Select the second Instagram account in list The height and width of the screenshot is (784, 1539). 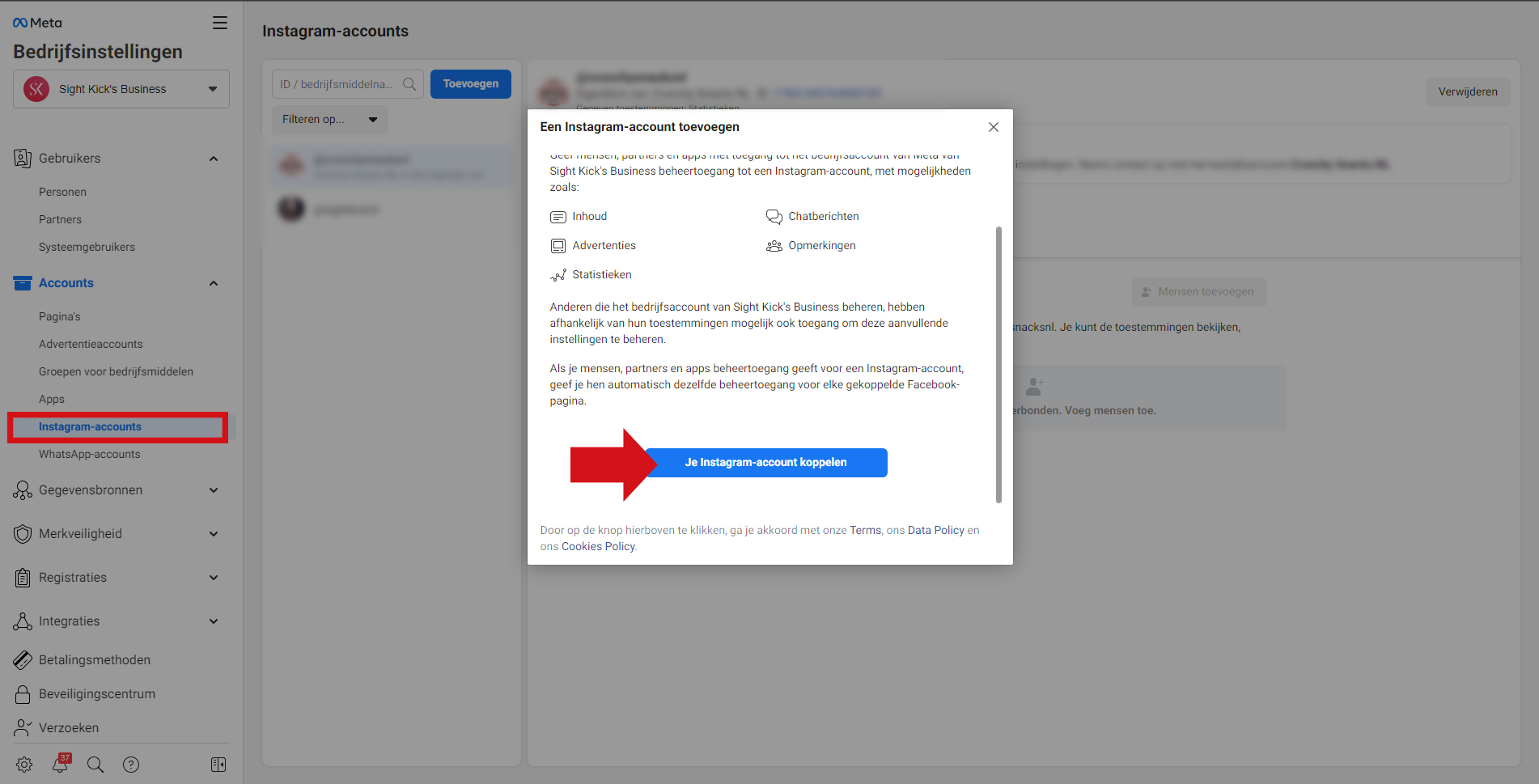(392, 210)
